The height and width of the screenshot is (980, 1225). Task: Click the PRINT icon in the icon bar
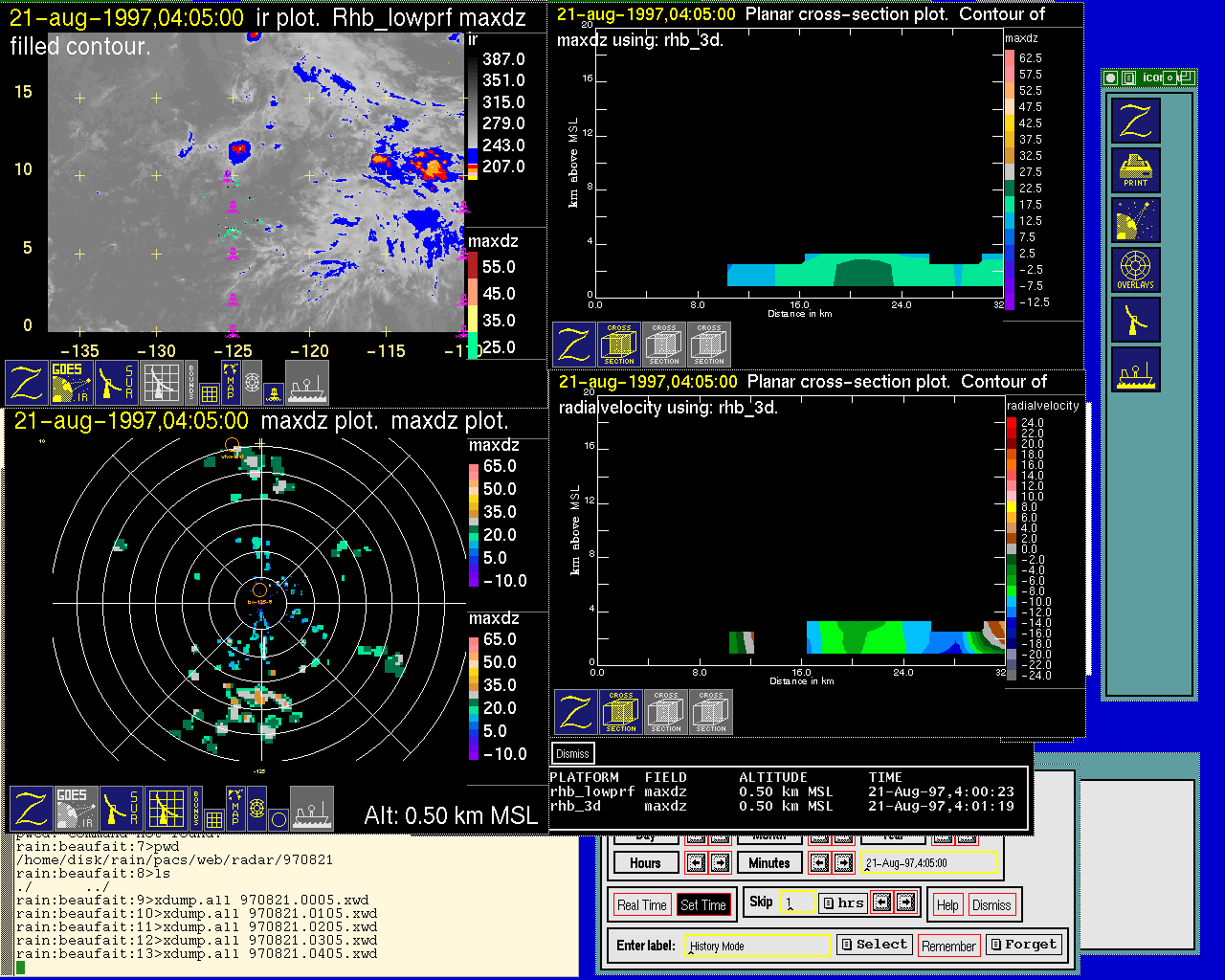coord(1136,169)
